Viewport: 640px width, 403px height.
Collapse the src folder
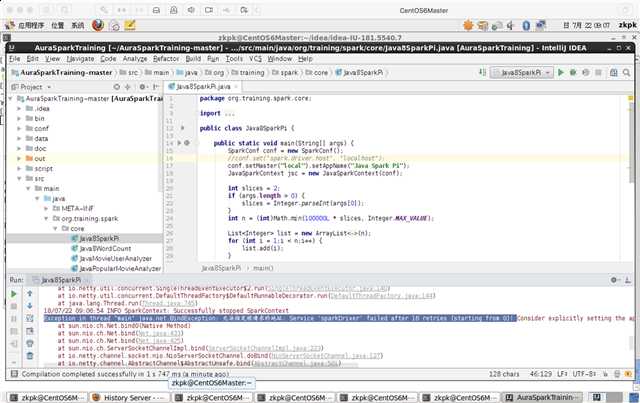tap(19, 178)
